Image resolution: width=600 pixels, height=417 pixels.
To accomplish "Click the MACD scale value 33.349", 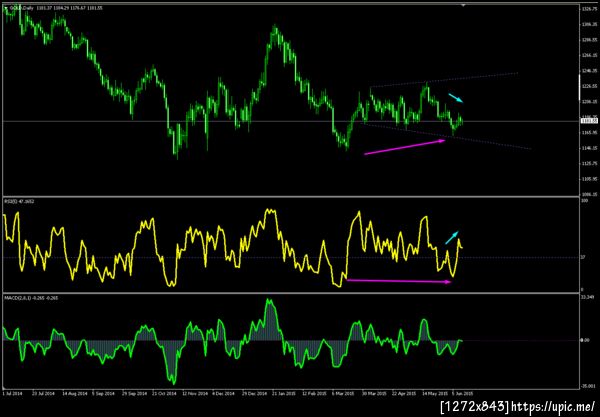I will (x=587, y=297).
